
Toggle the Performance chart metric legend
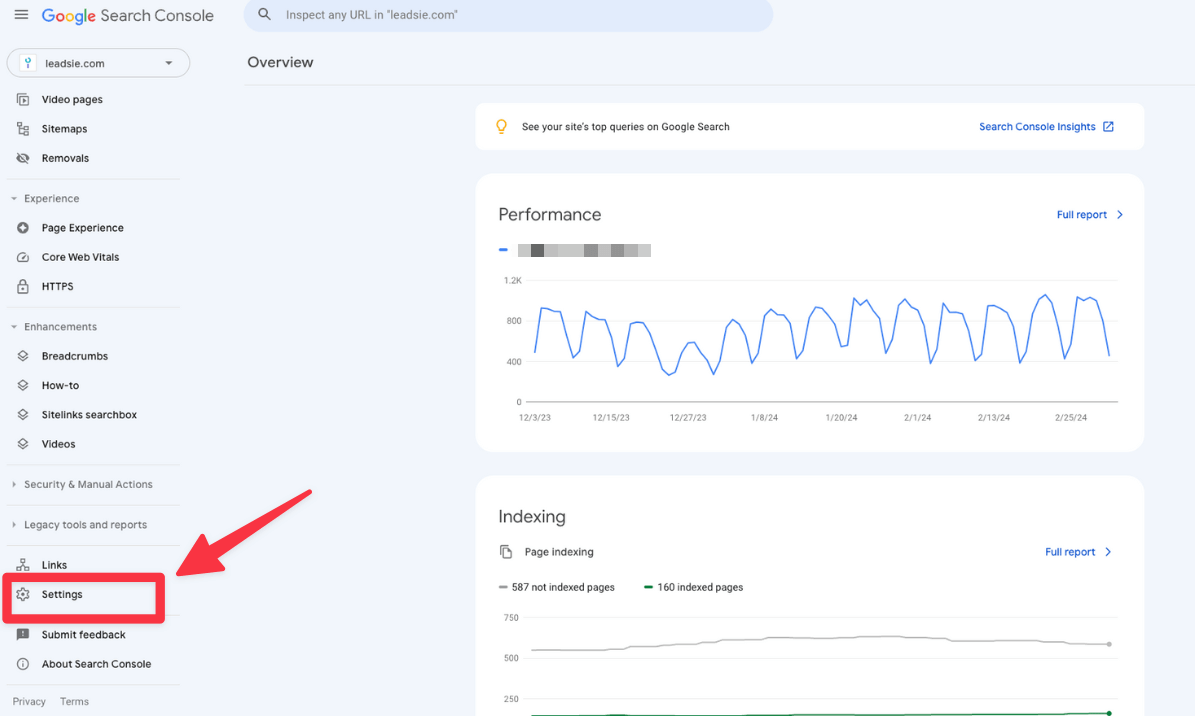click(575, 250)
